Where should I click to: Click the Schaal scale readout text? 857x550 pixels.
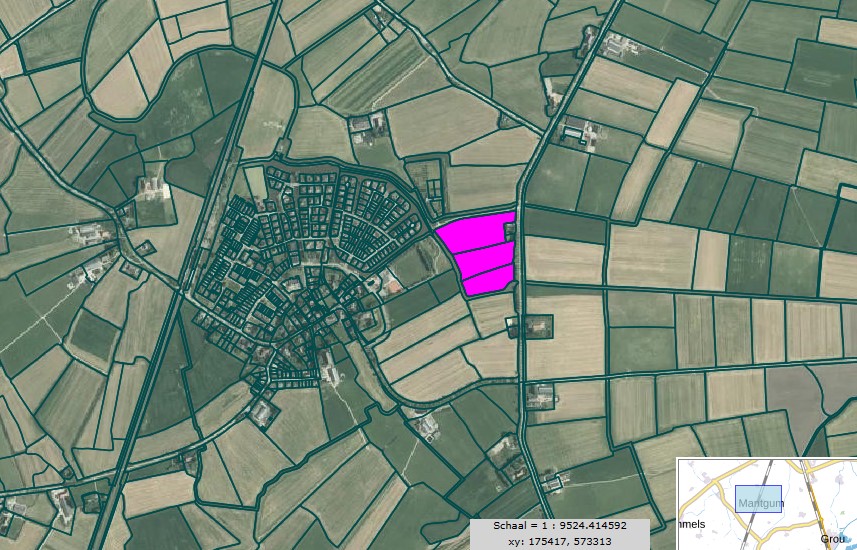(x=559, y=525)
